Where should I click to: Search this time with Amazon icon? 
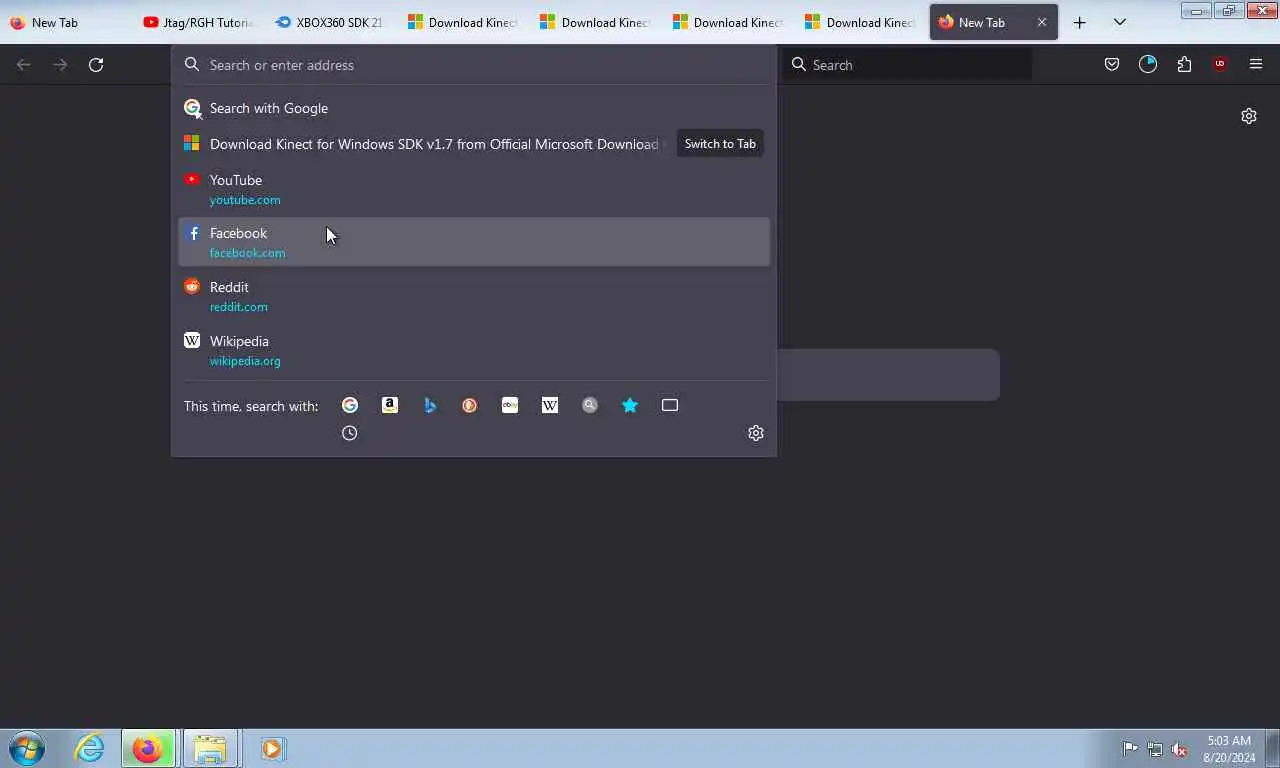(x=390, y=405)
